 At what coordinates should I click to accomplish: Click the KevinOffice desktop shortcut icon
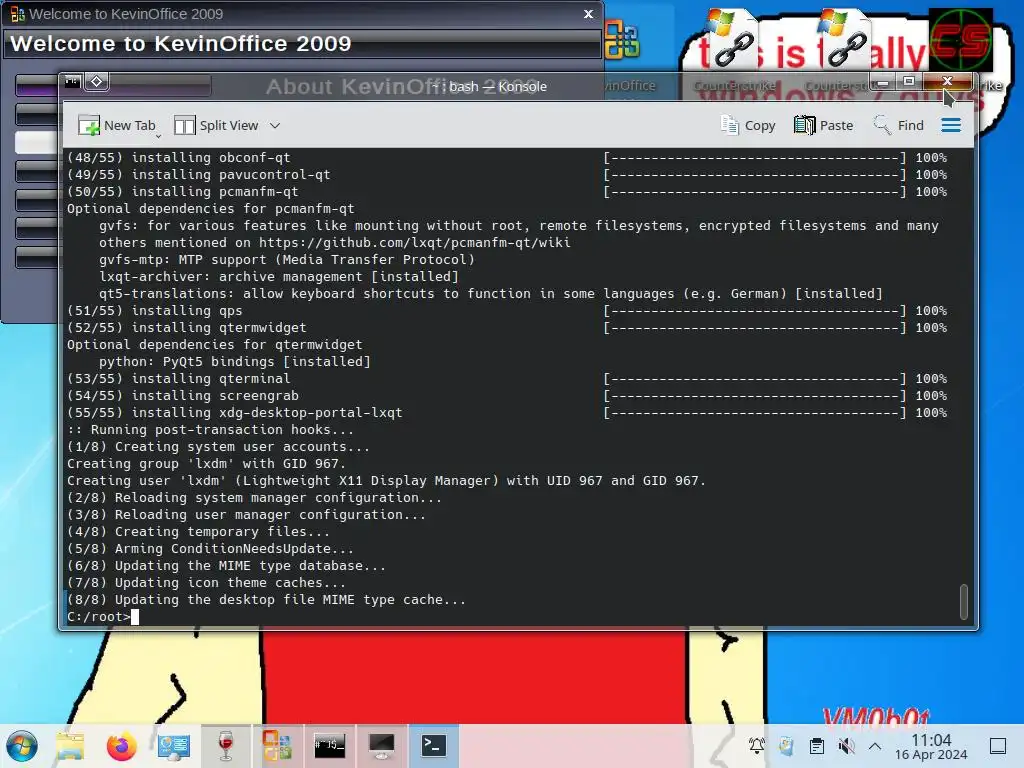pos(622,39)
